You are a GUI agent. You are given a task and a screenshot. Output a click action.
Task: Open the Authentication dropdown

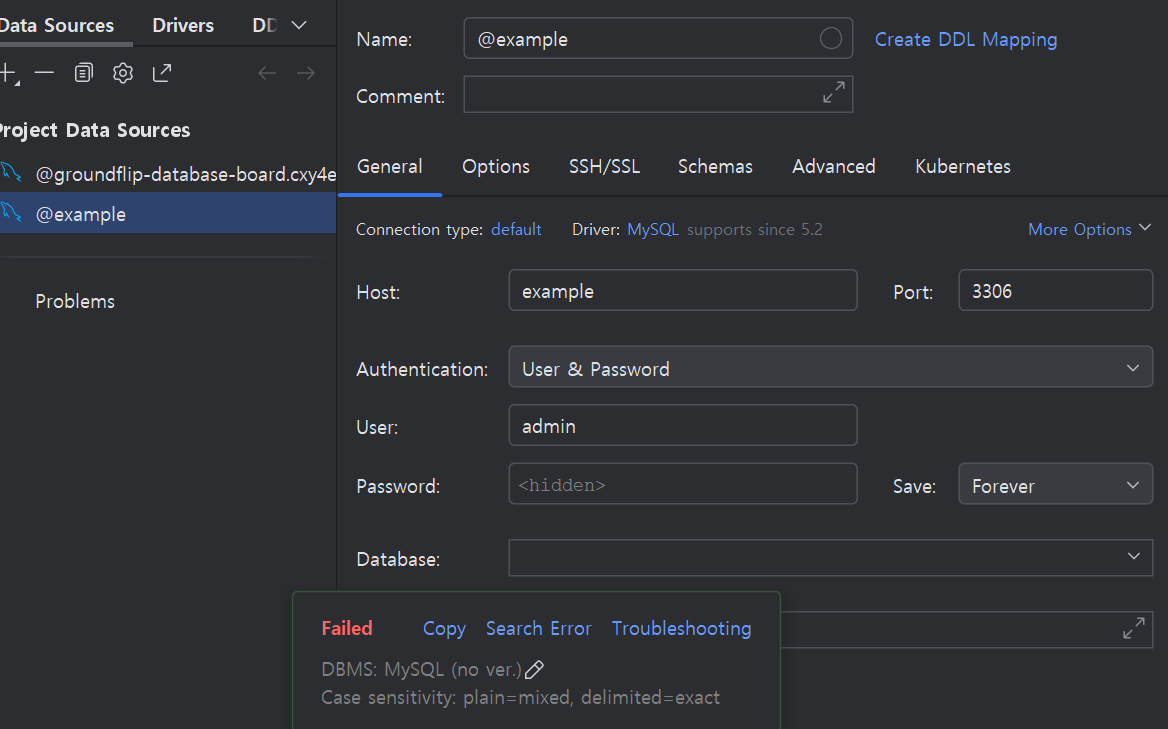[831, 366]
